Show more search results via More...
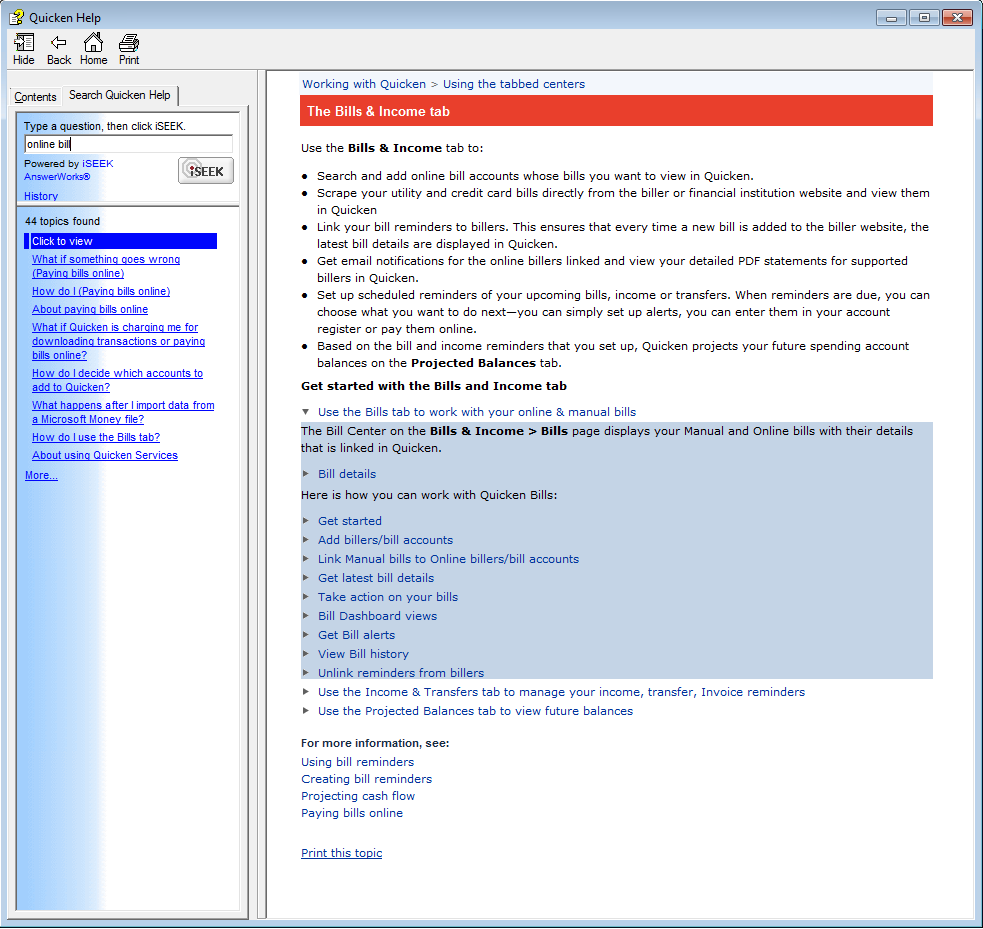Screen dimensions: 983x929 [x=41, y=476]
